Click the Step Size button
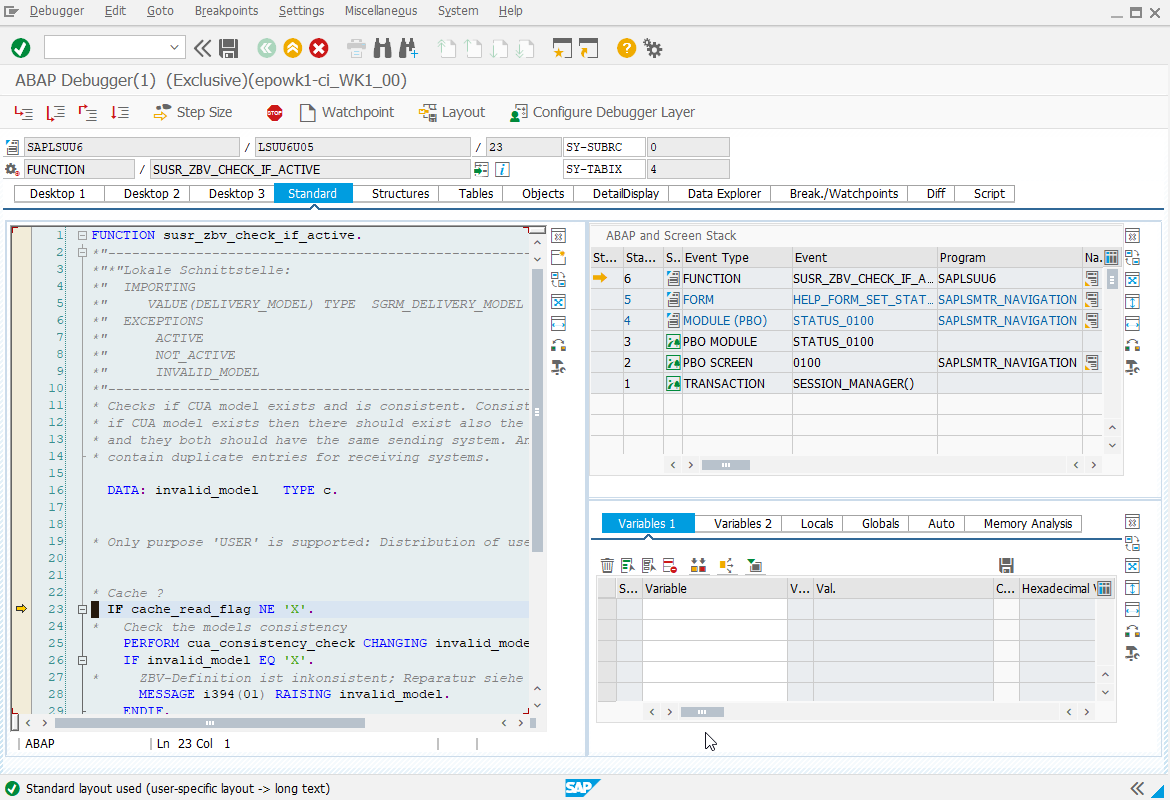This screenshot has width=1170, height=800. tap(194, 113)
